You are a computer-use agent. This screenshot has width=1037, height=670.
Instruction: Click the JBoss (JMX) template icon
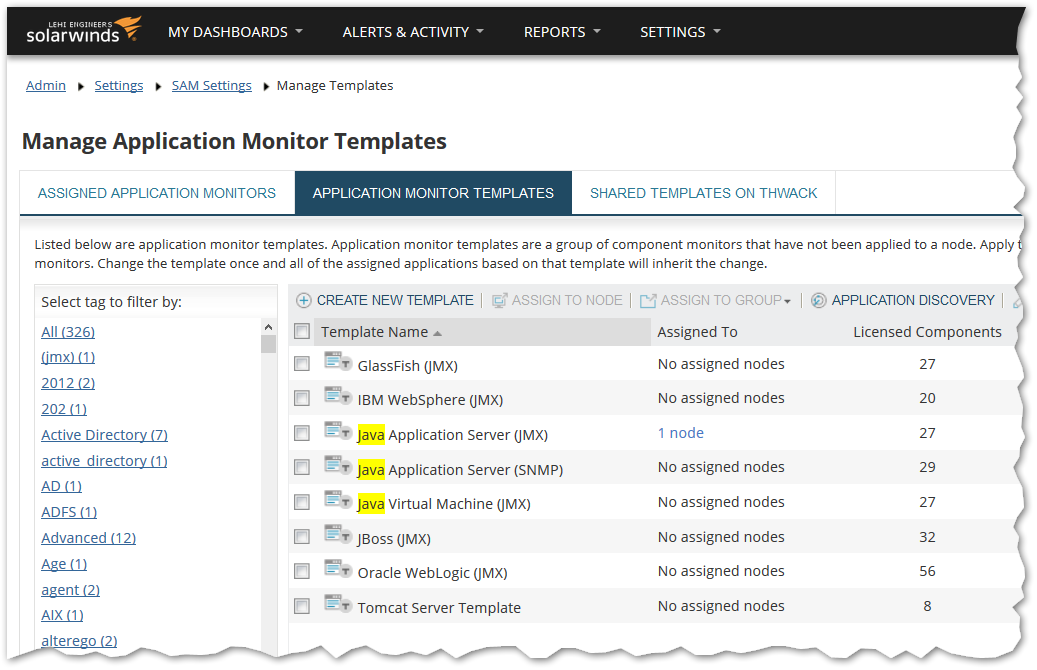coord(338,537)
